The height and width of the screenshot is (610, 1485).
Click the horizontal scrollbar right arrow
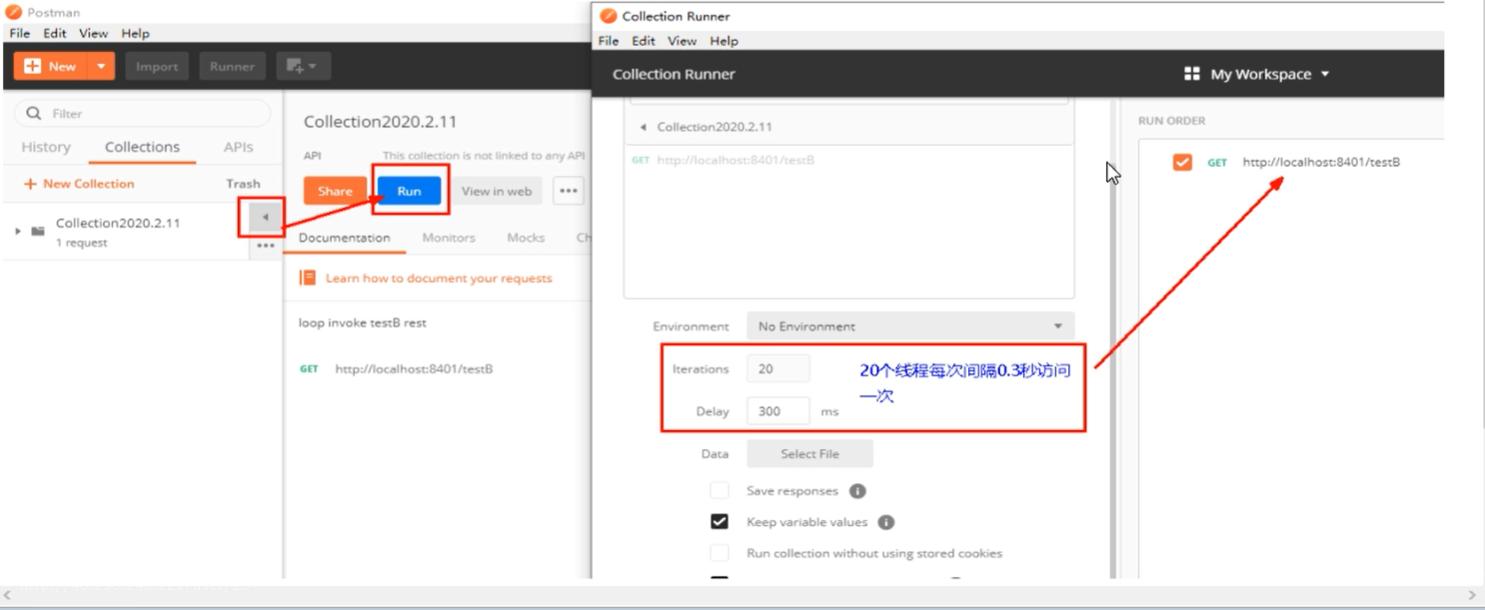point(1471,595)
